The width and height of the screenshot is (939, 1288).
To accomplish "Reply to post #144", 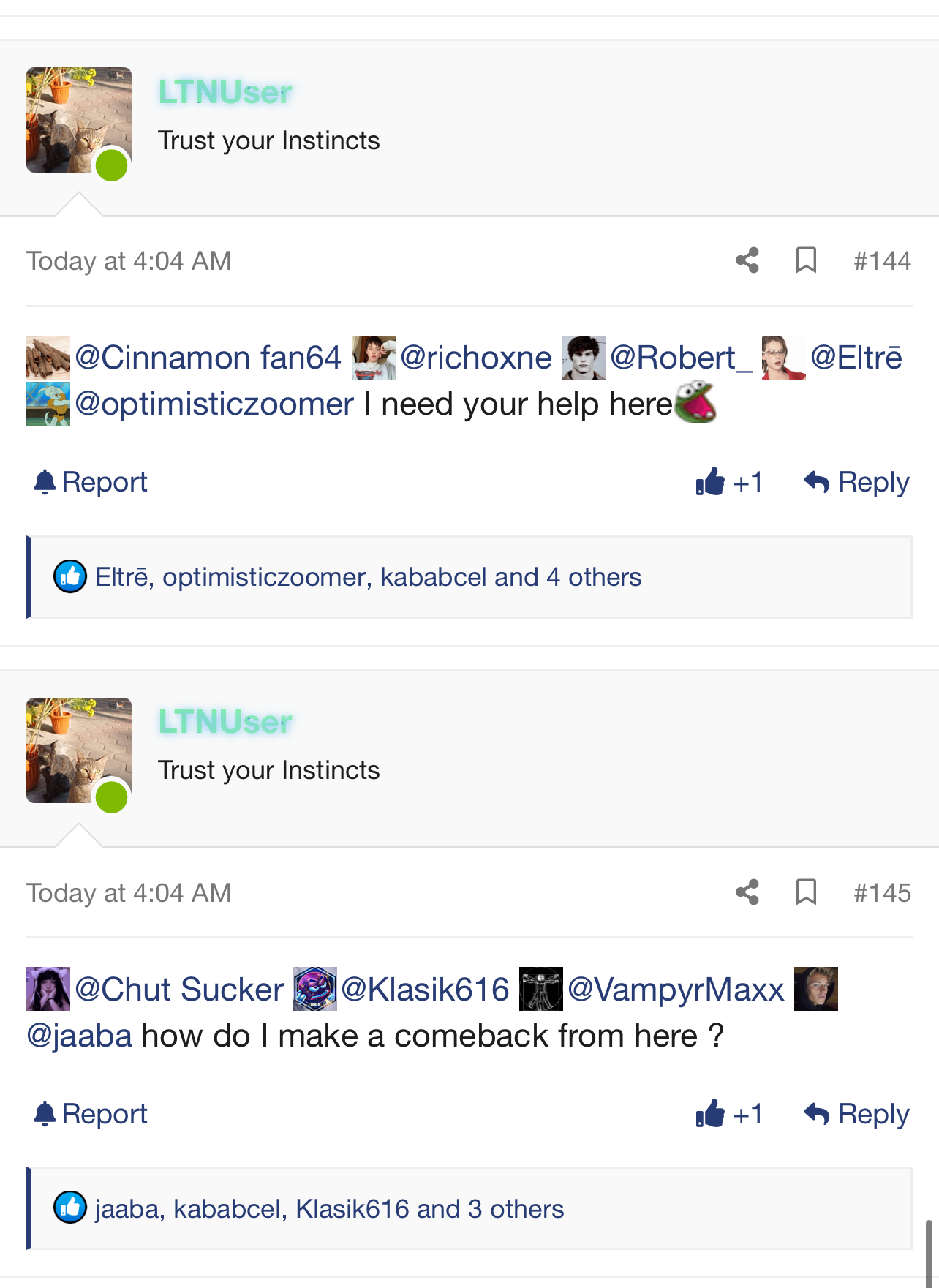I will (x=856, y=482).
